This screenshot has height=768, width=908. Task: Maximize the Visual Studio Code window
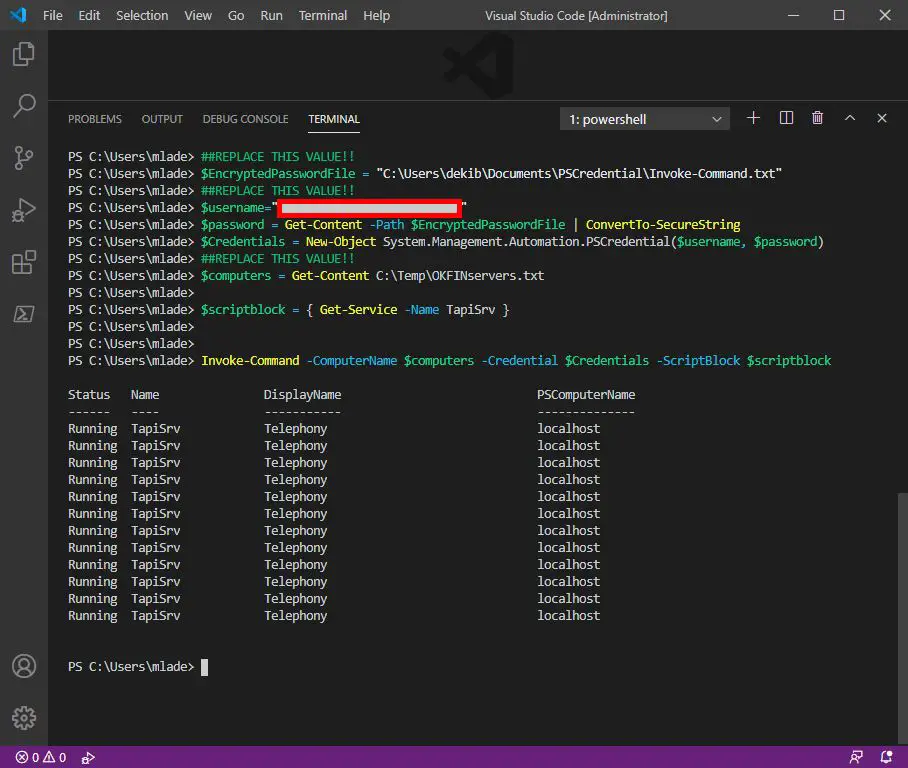pyautogui.click(x=839, y=15)
